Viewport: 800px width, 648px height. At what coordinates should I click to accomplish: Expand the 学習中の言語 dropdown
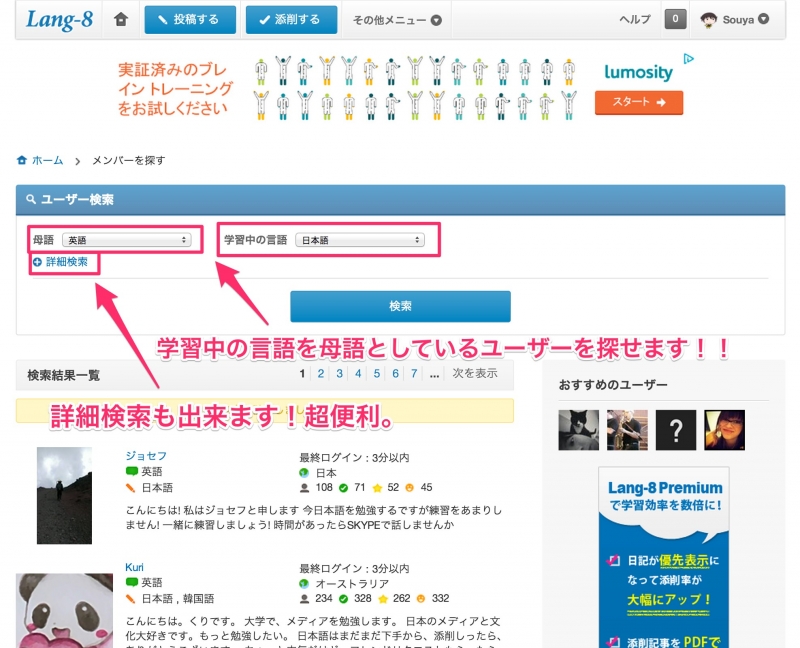click(x=360, y=240)
